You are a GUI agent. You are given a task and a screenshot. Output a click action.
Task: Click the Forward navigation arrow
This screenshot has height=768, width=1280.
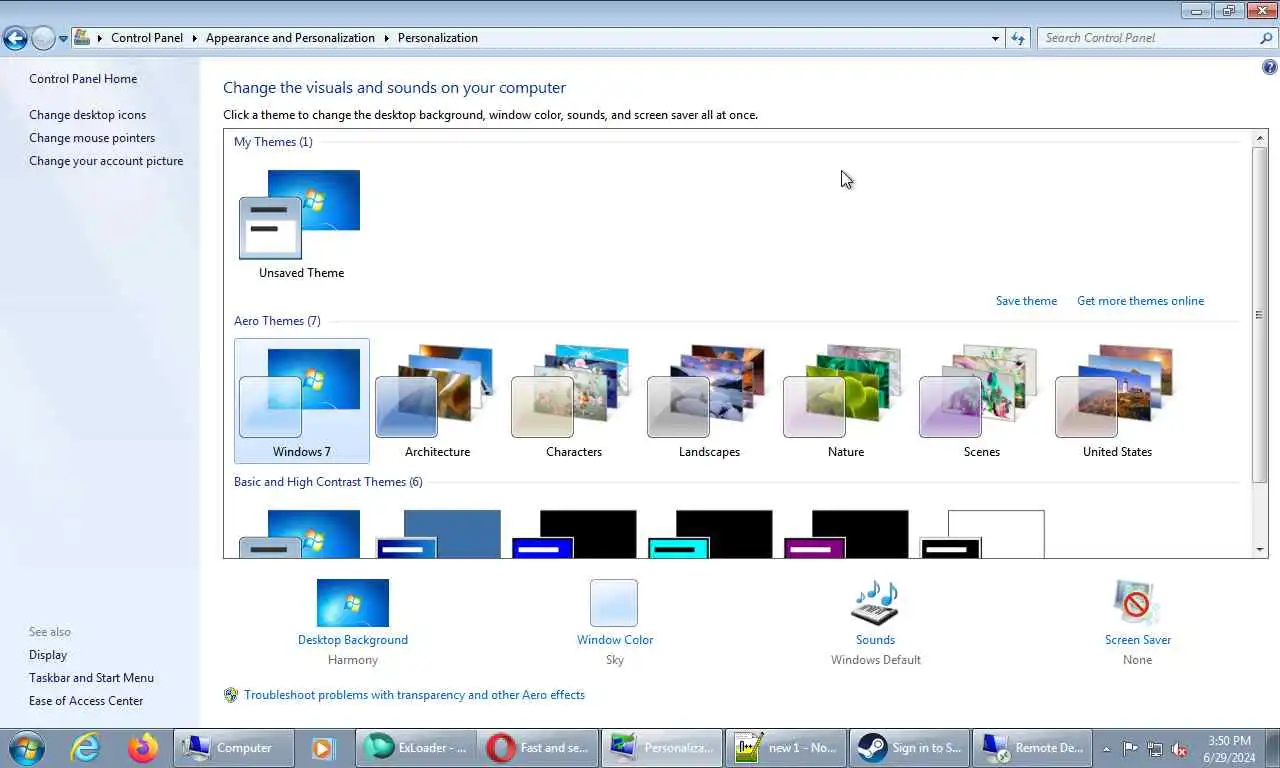[x=42, y=38]
